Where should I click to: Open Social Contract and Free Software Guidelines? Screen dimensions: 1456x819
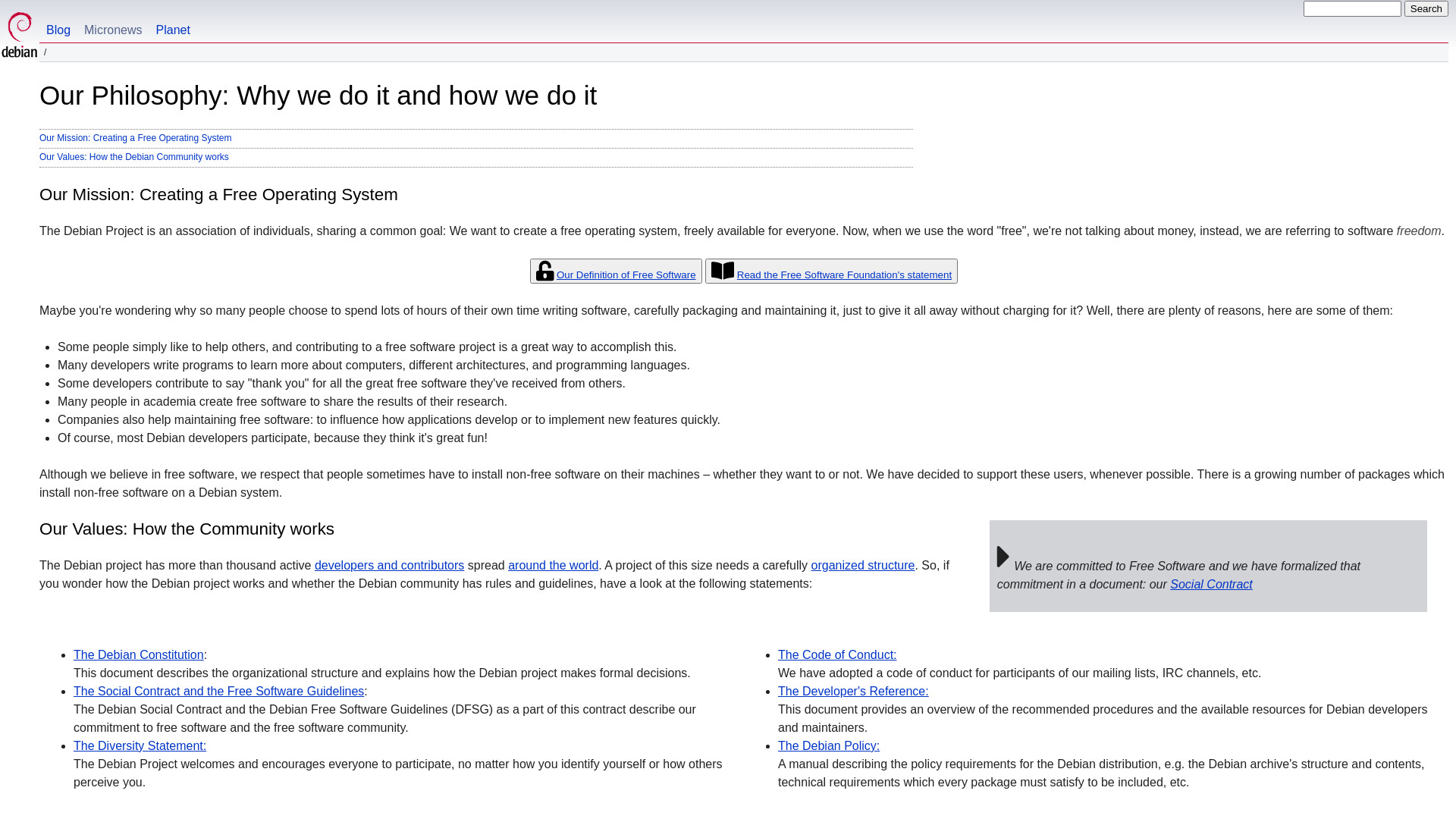pyautogui.click(x=218, y=692)
